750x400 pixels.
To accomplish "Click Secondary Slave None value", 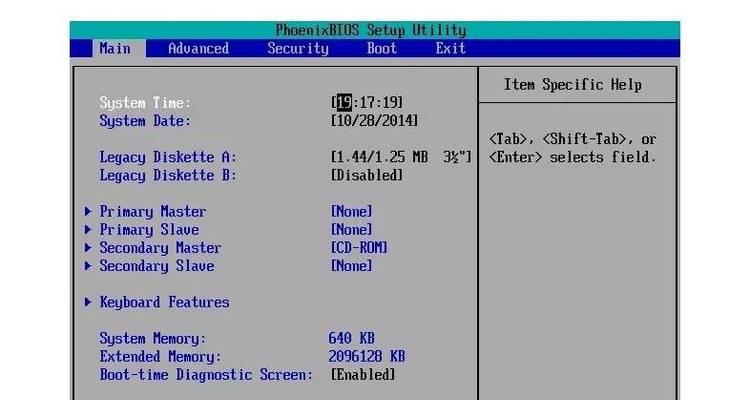I will click(351, 266).
